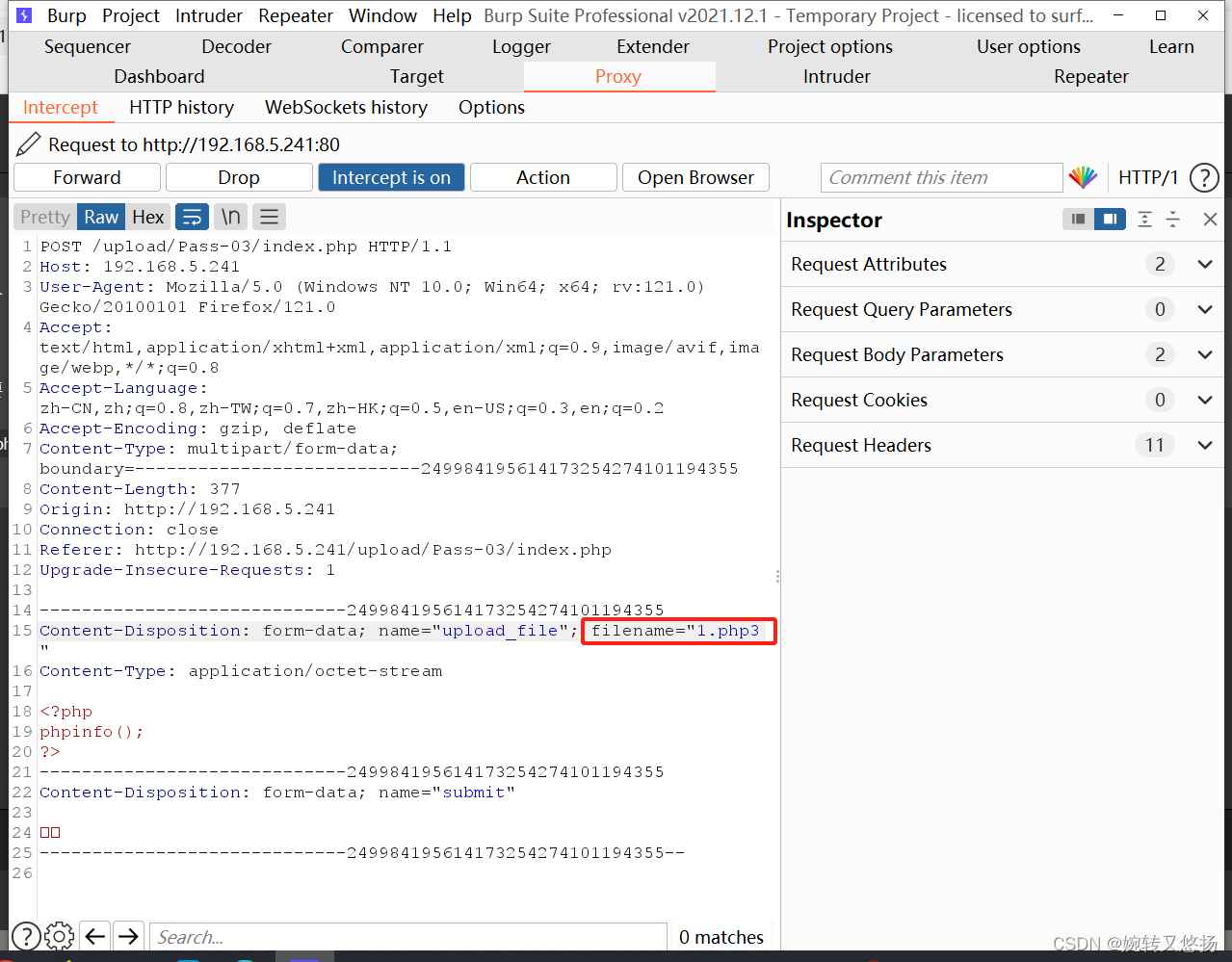Forward the intercepted request
Viewport: 1232px width, 962px height.
[x=87, y=177]
